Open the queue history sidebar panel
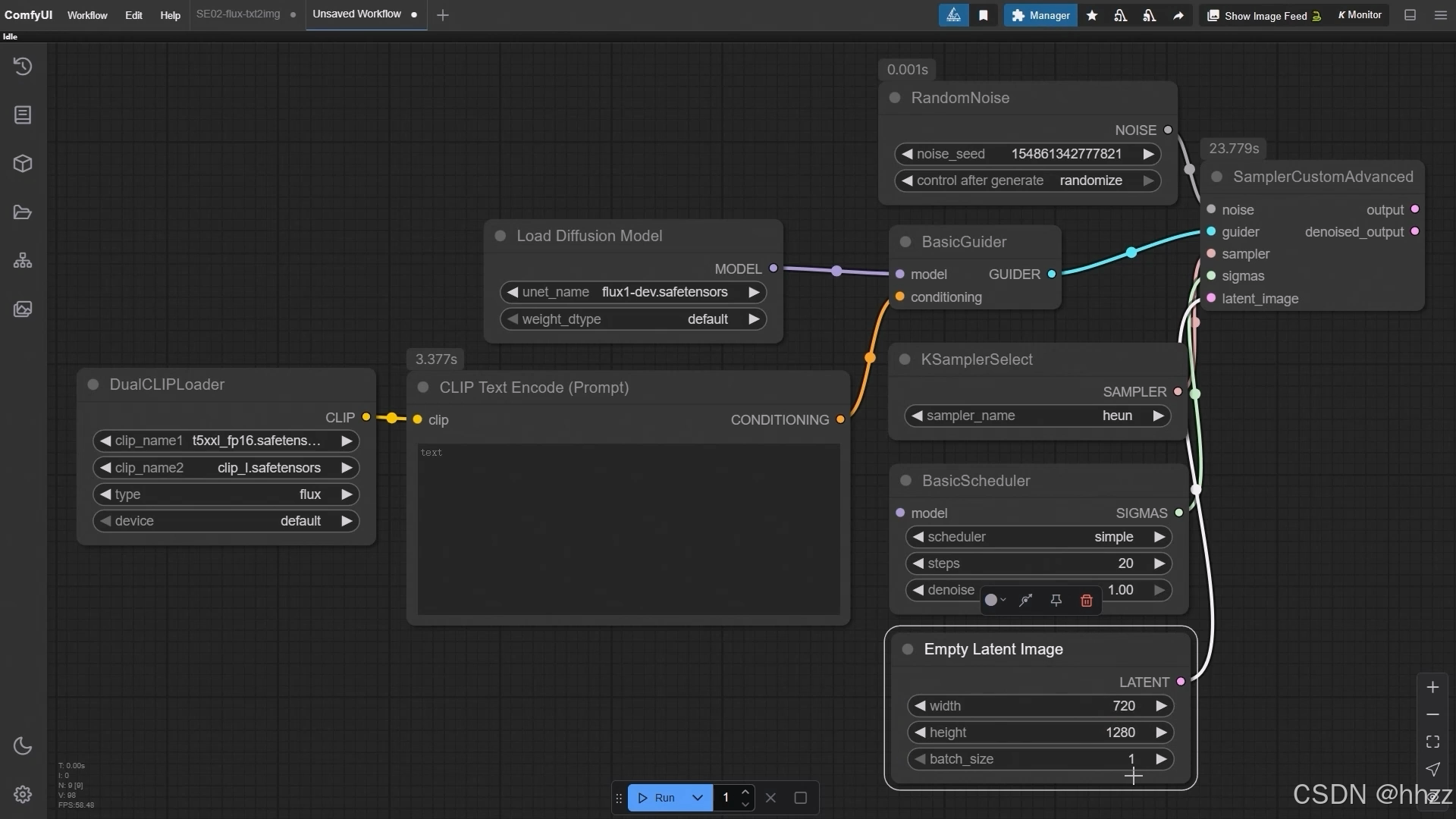The height and width of the screenshot is (819, 1456). coord(23,67)
